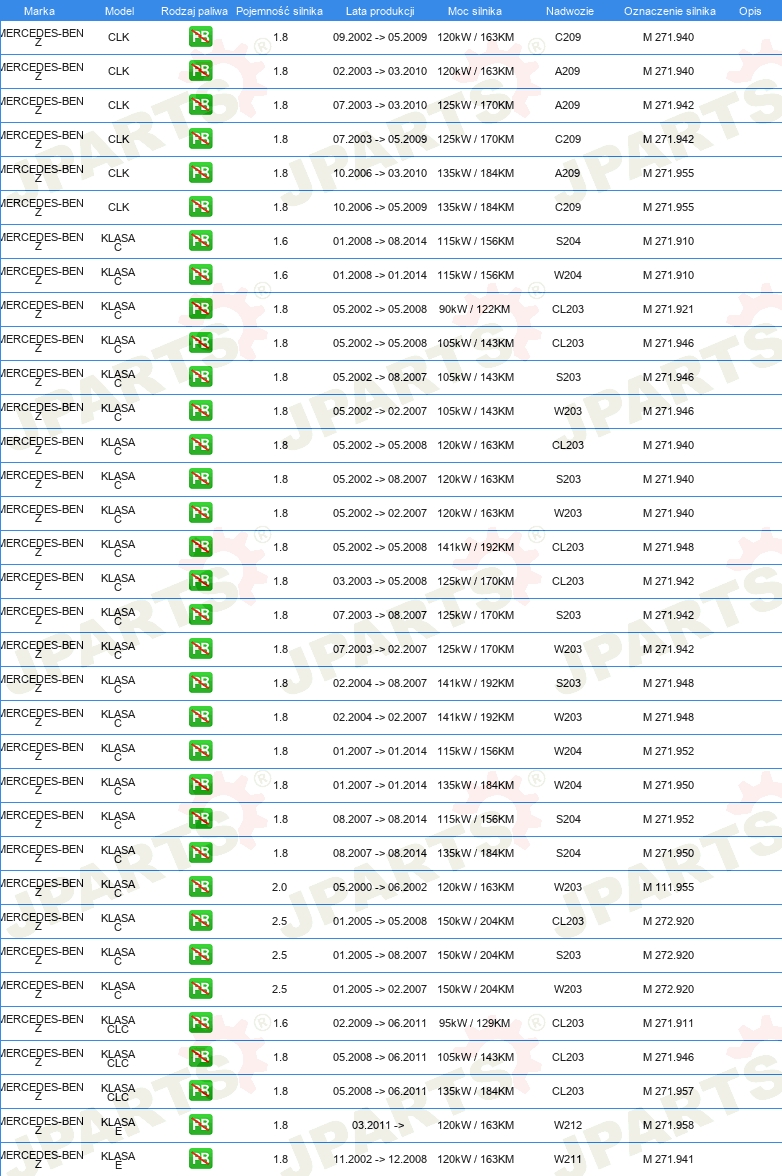Click the fuel icon in the M 271.957 row
The height and width of the screenshot is (1176, 782).
point(200,1090)
